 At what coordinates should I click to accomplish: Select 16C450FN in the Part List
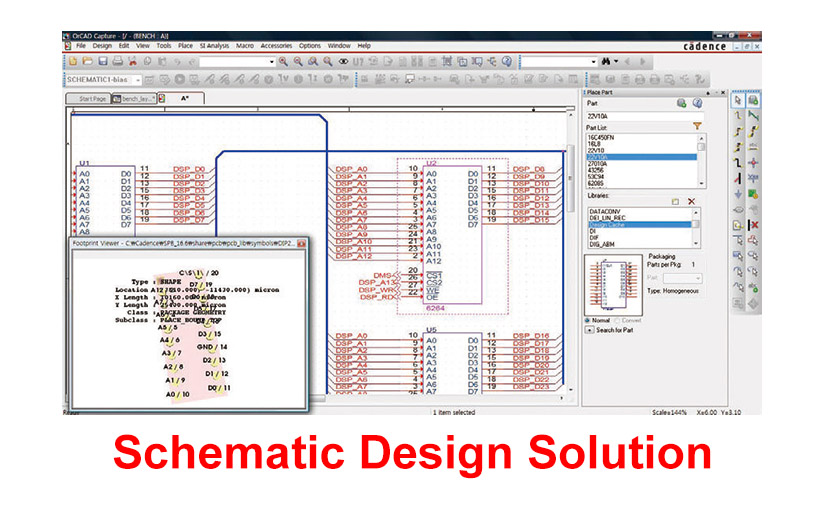641,138
